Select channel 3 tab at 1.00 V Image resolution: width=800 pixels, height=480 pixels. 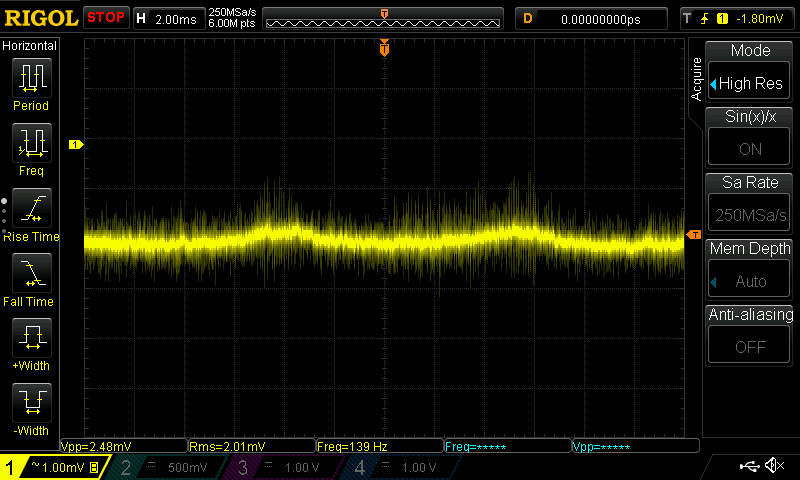285,467
